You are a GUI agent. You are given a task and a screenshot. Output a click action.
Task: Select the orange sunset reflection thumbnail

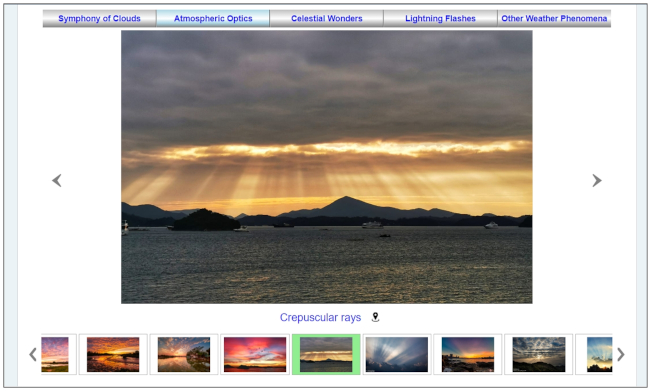click(x=113, y=355)
